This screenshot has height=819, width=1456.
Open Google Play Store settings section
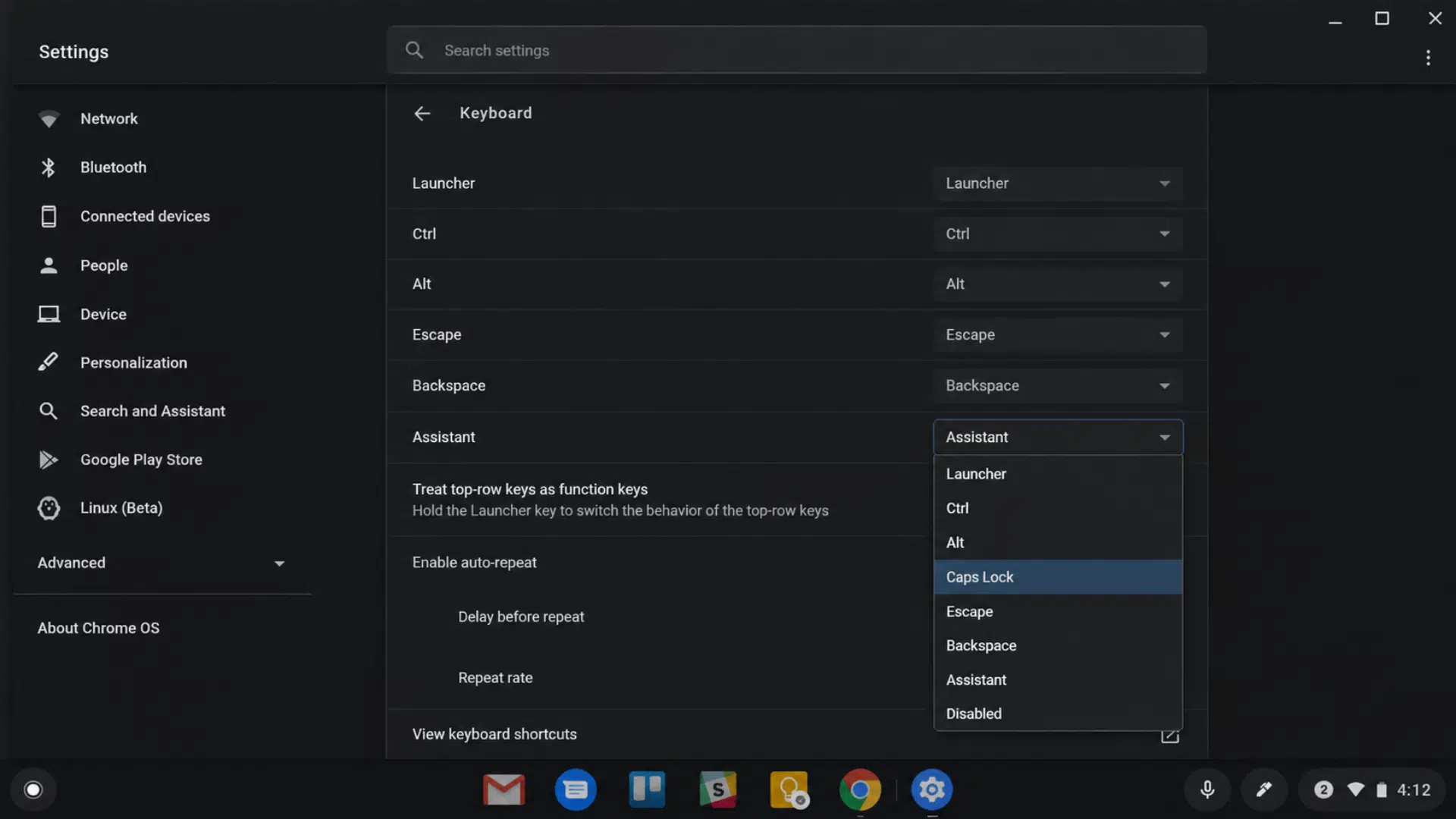point(141,460)
